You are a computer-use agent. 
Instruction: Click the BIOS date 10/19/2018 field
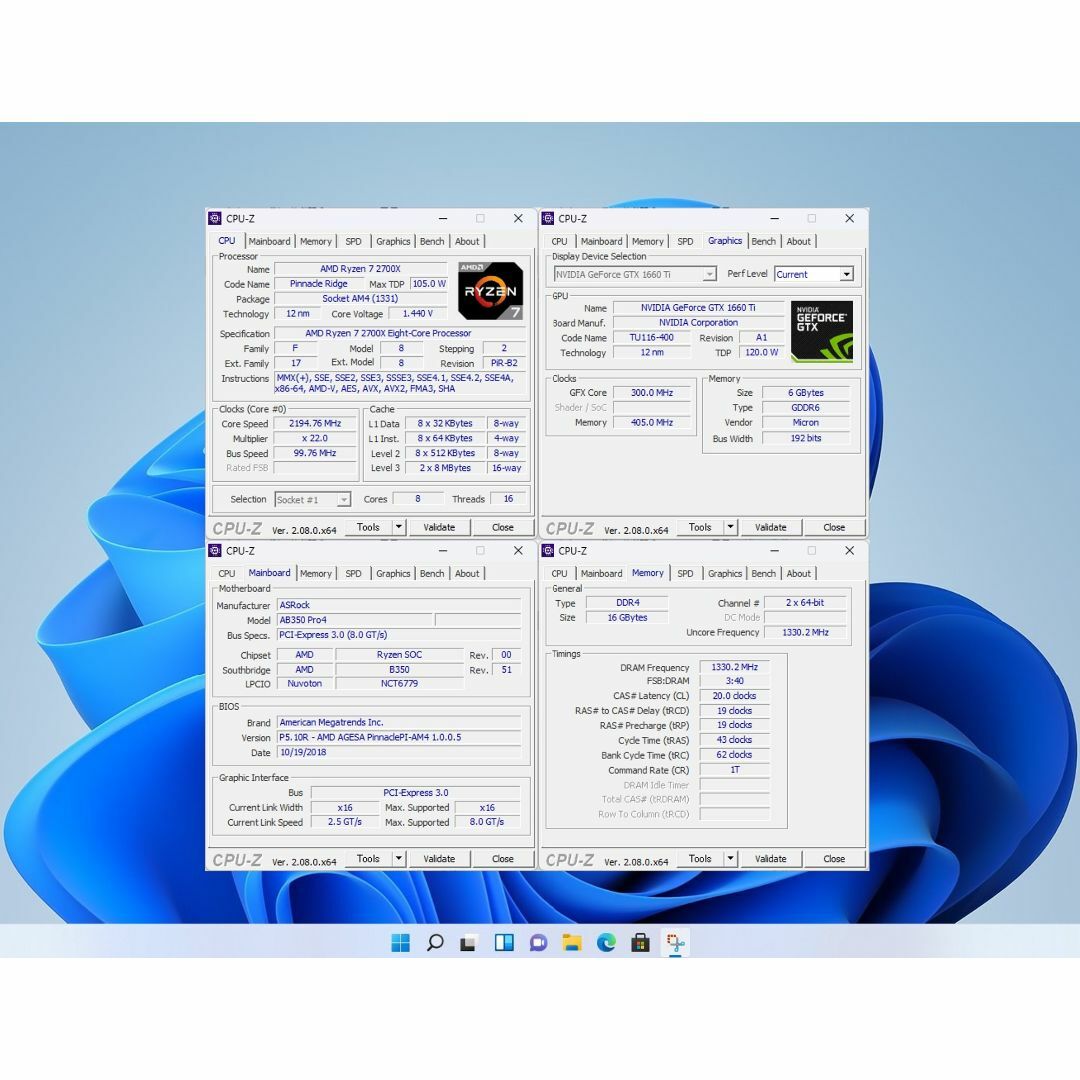click(x=399, y=752)
